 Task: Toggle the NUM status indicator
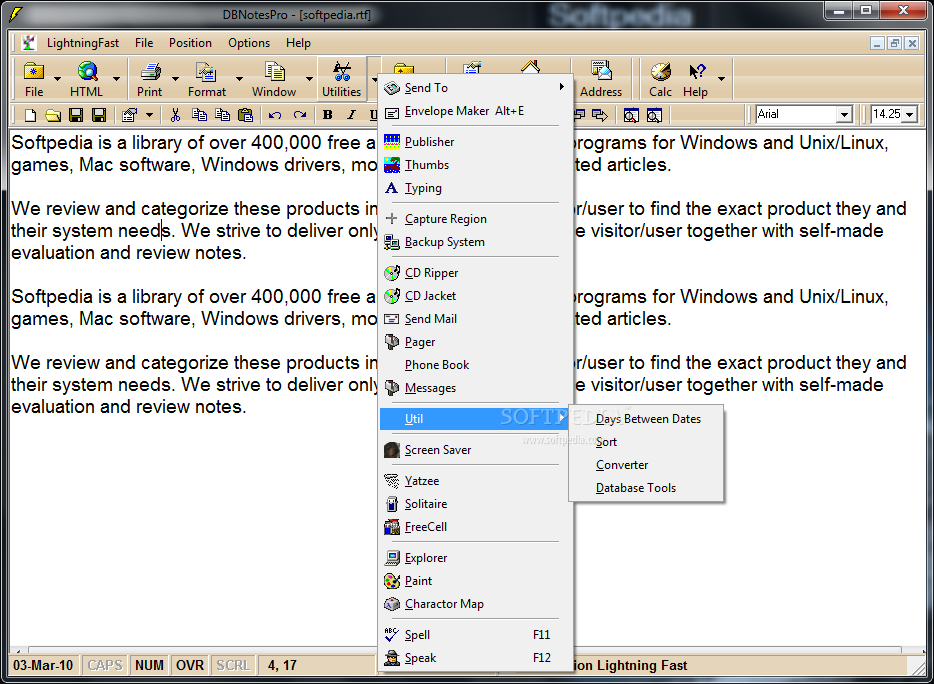[149, 665]
